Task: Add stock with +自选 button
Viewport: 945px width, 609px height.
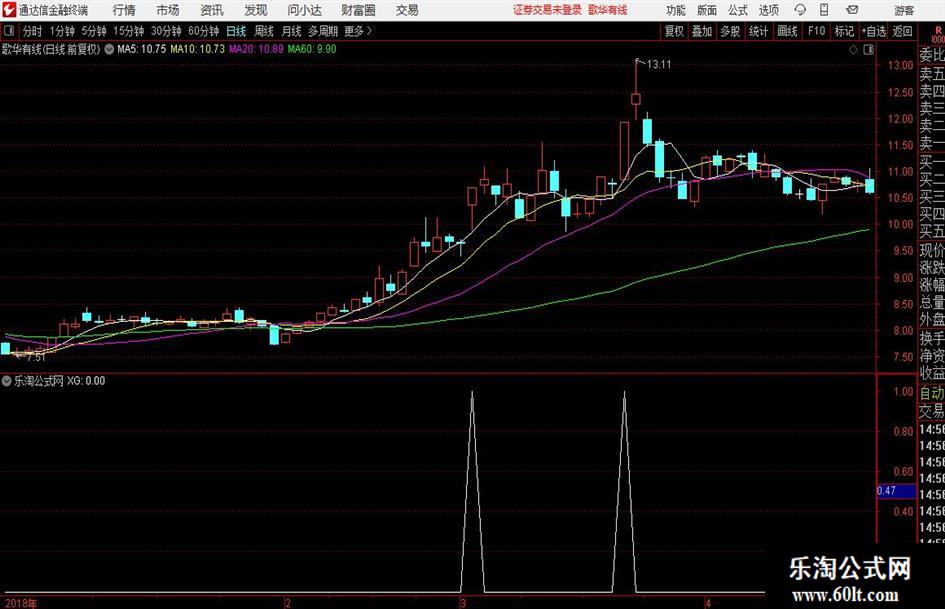Action: pos(874,31)
